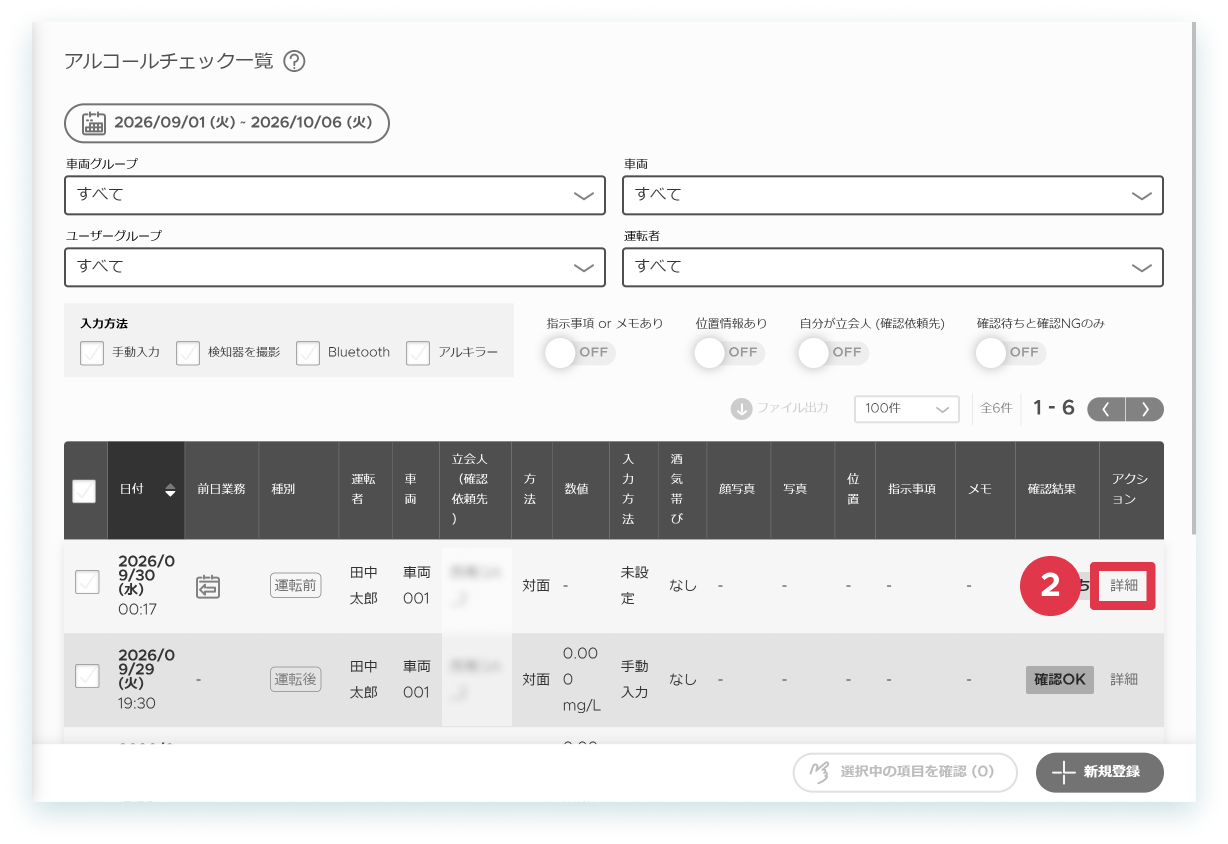Click the 新規登録 plus button
The width and height of the screenshot is (1228, 844).
1100,772
